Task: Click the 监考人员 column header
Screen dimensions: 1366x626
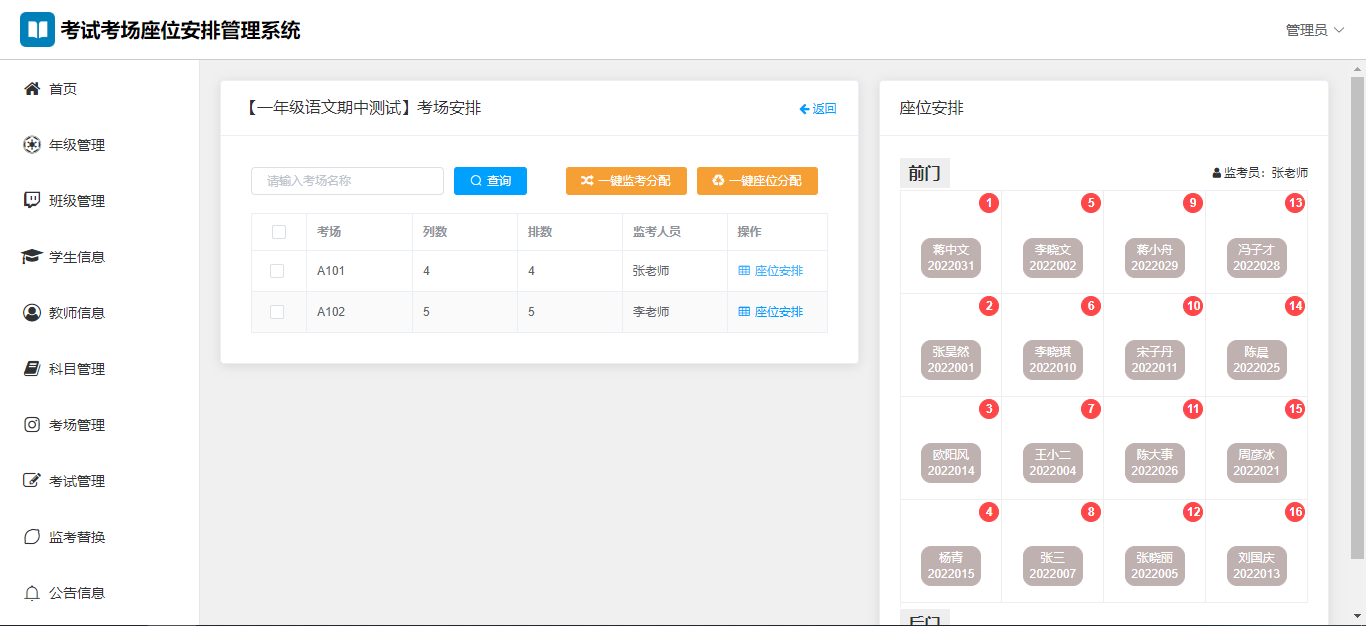Action: coord(674,232)
